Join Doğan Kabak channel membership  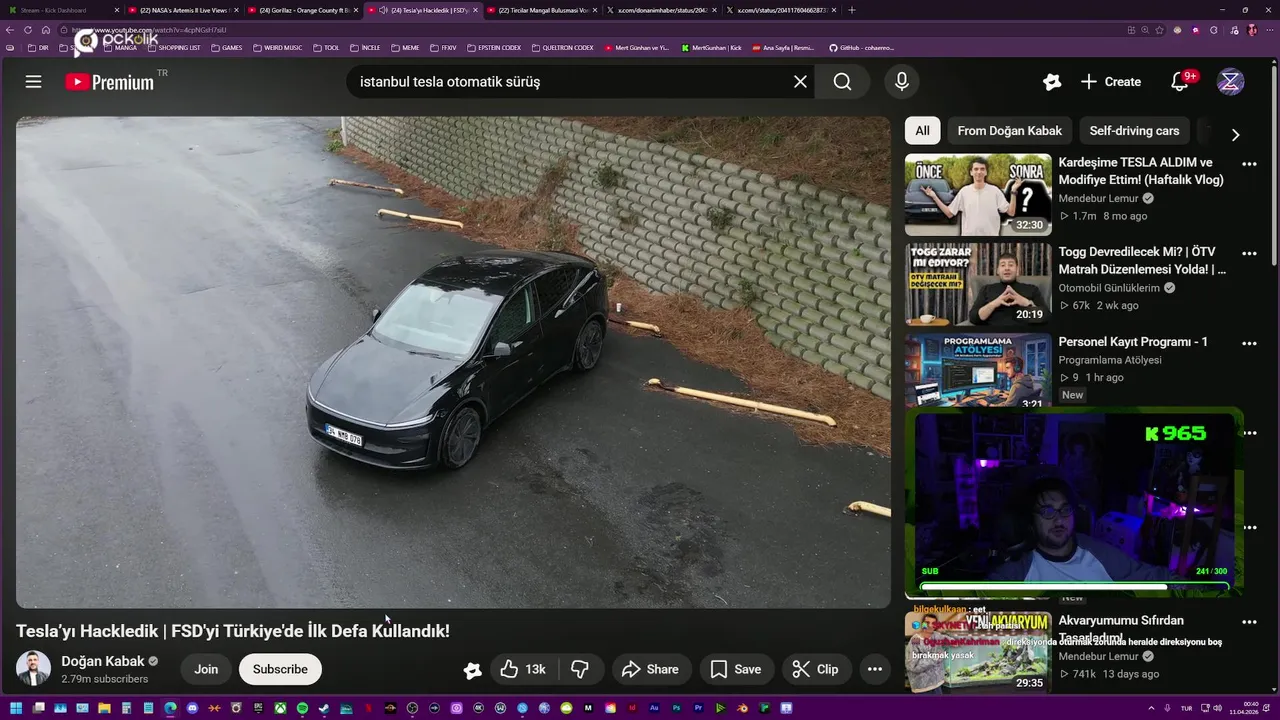click(x=206, y=669)
